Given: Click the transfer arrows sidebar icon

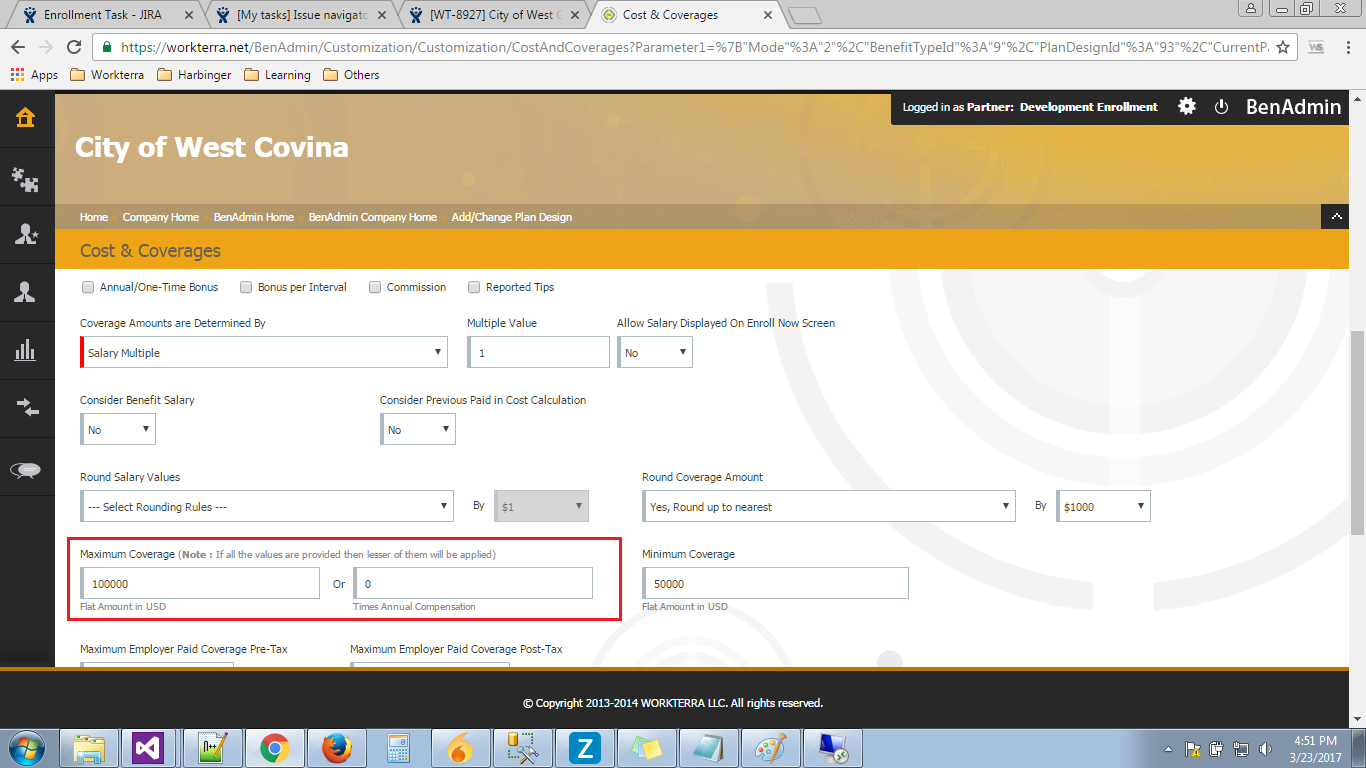Looking at the screenshot, I should click(26, 407).
